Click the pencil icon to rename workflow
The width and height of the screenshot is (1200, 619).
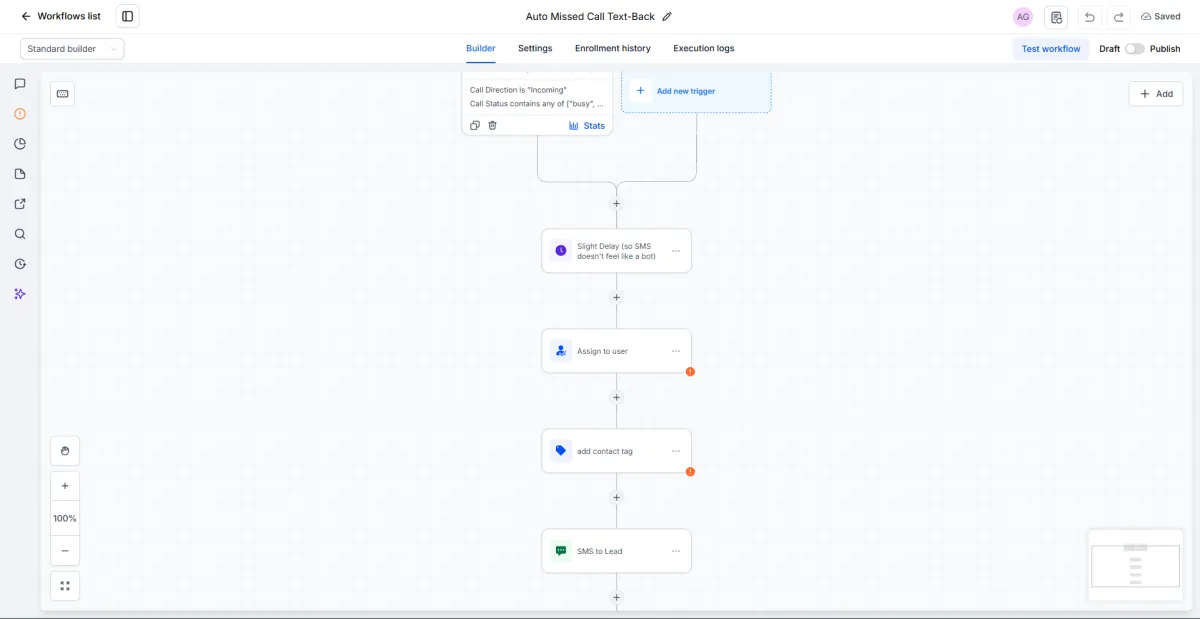point(667,16)
